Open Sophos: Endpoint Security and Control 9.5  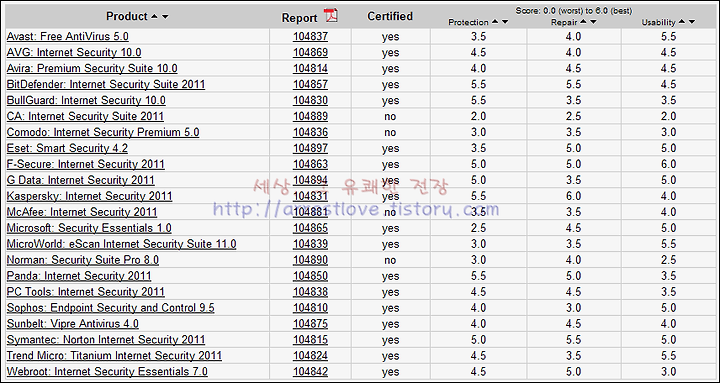pyautogui.click(x=110, y=308)
